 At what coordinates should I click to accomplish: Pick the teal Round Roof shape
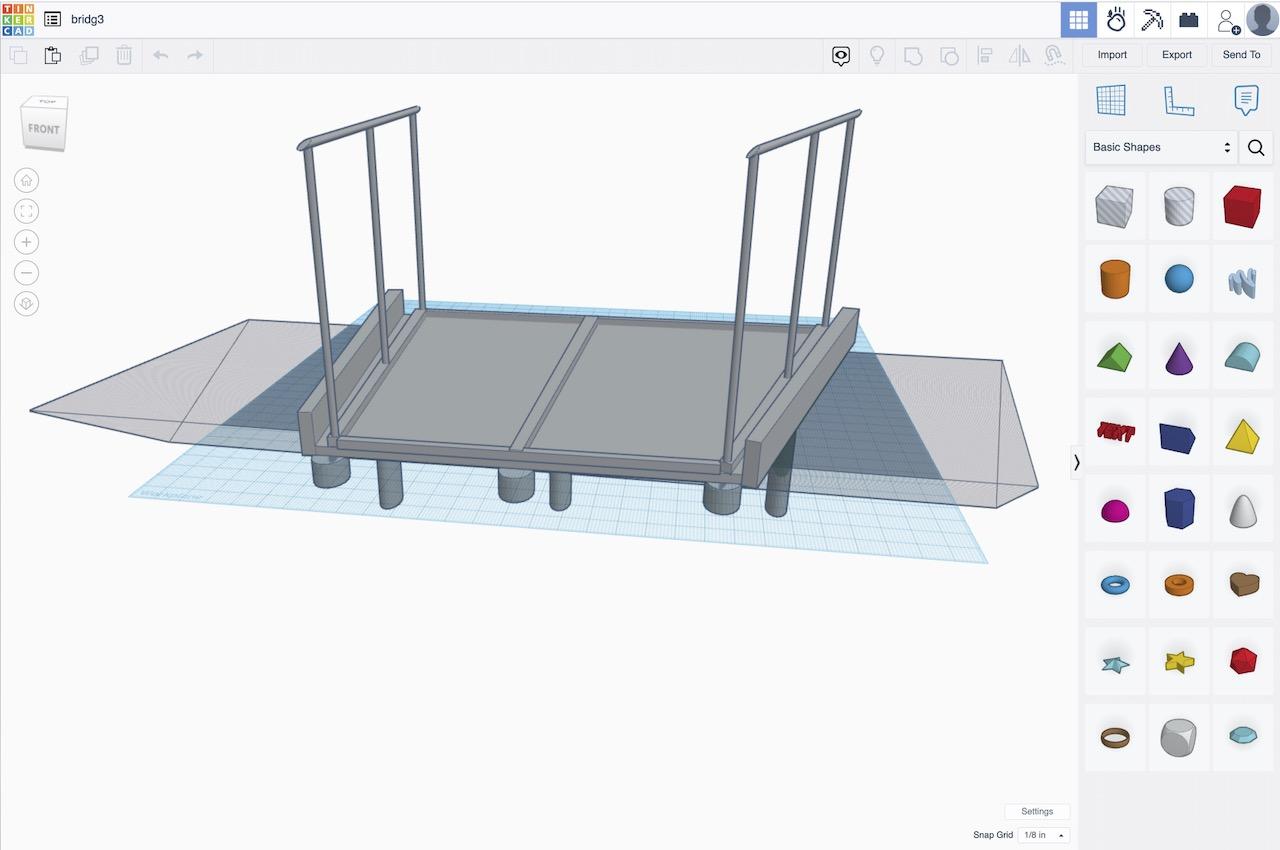tap(1243, 357)
